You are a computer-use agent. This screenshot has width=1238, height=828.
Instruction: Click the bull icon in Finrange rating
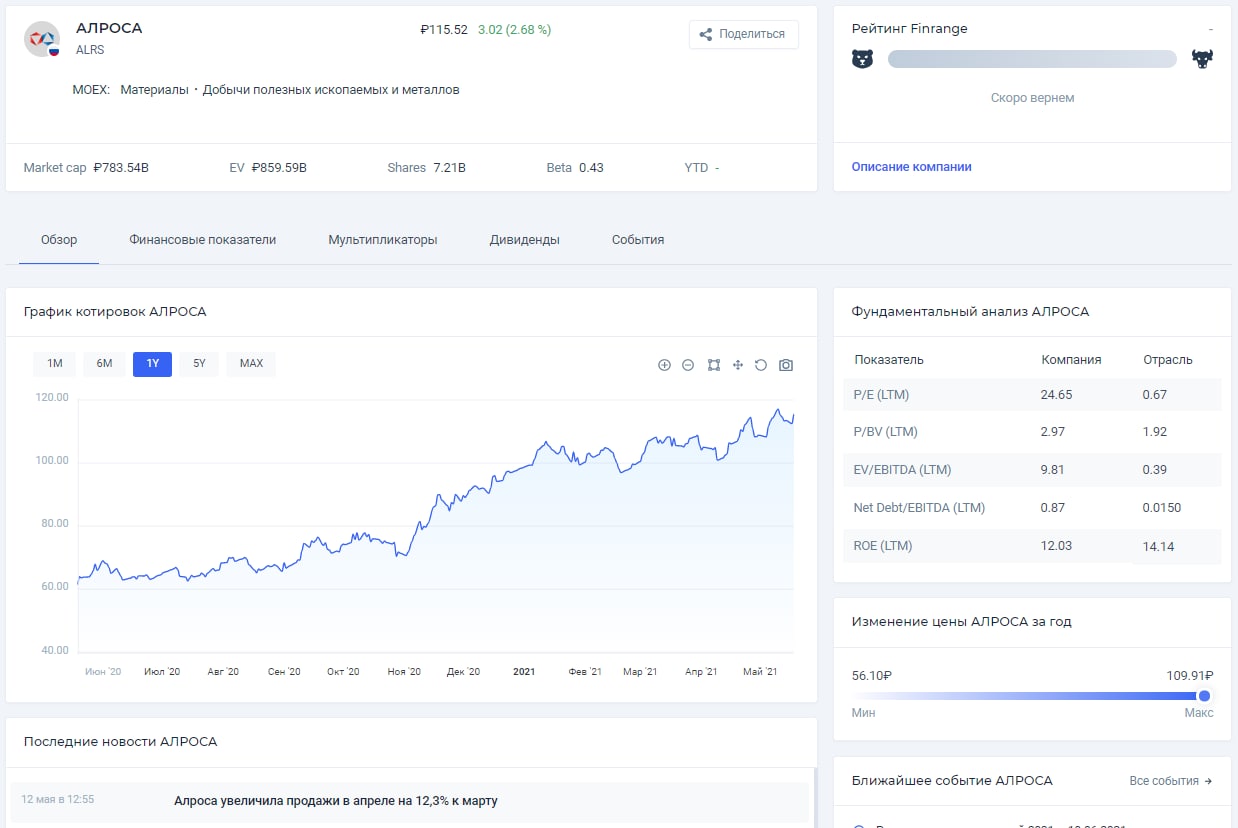pyautogui.click(x=1201, y=59)
